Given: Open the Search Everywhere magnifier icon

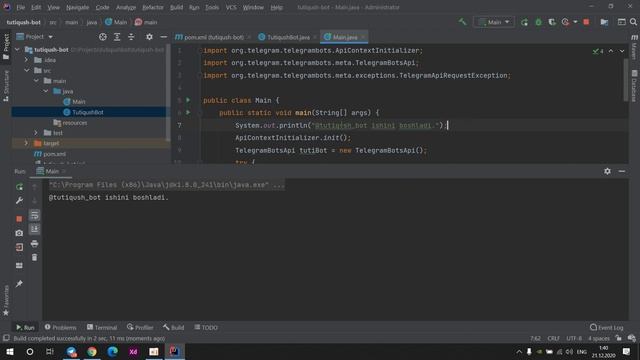Looking at the screenshot, I should [633, 22].
